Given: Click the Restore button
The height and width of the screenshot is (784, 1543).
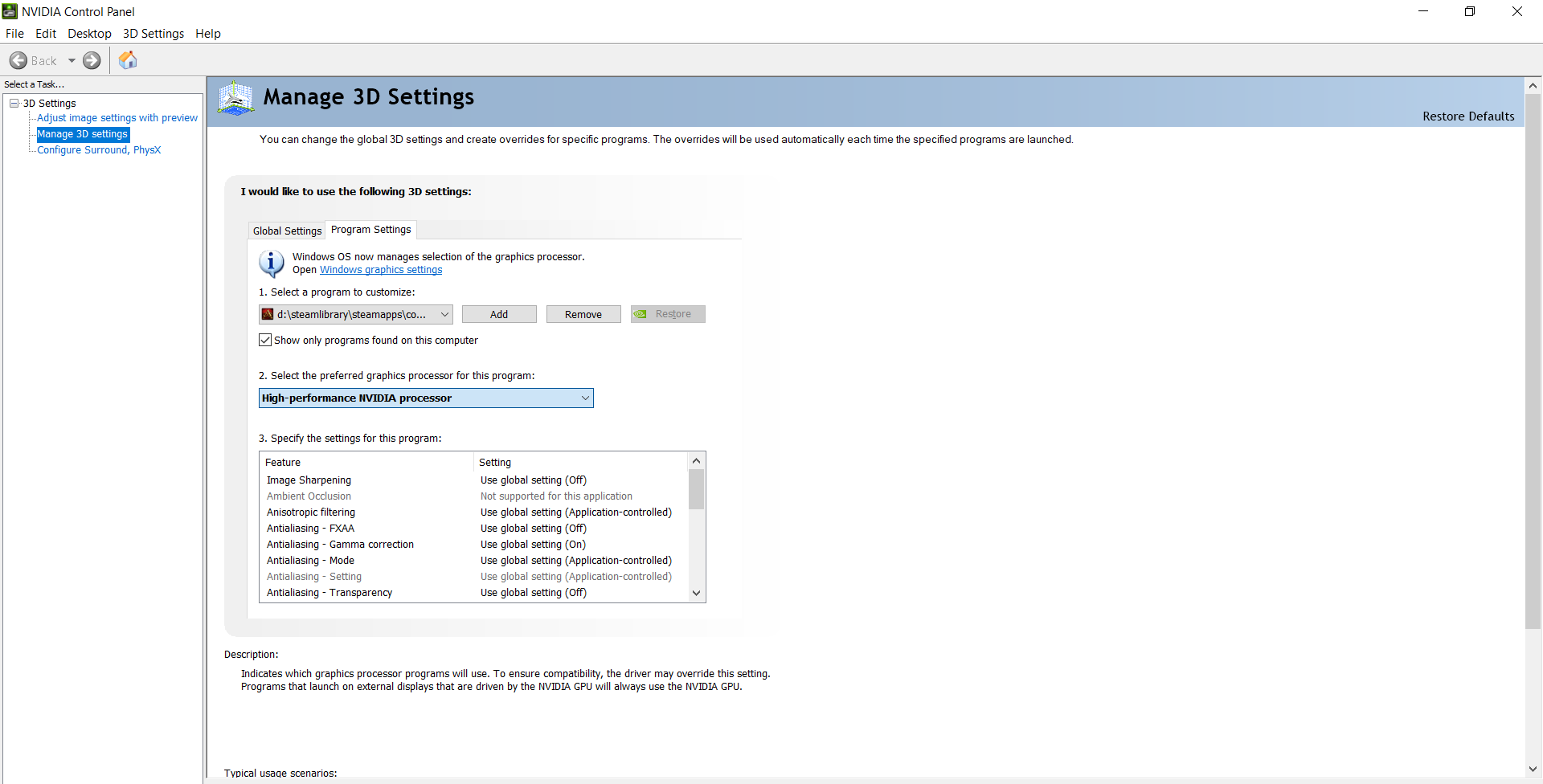Looking at the screenshot, I should (668, 314).
